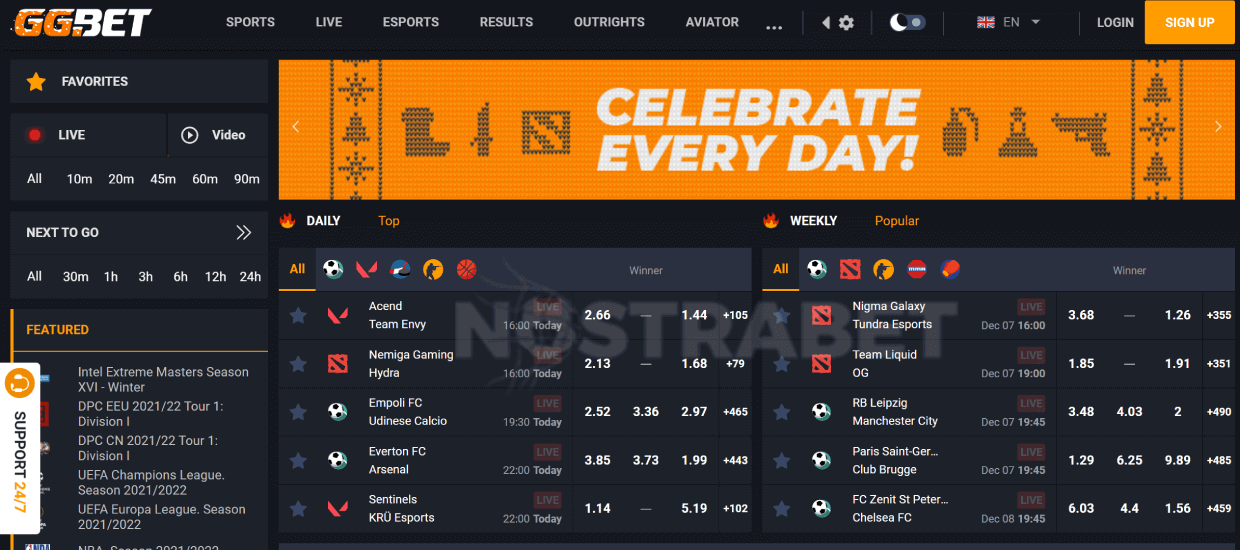The width and height of the screenshot is (1240, 550).
Task: Open the Sports menu
Action: click(250, 22)
